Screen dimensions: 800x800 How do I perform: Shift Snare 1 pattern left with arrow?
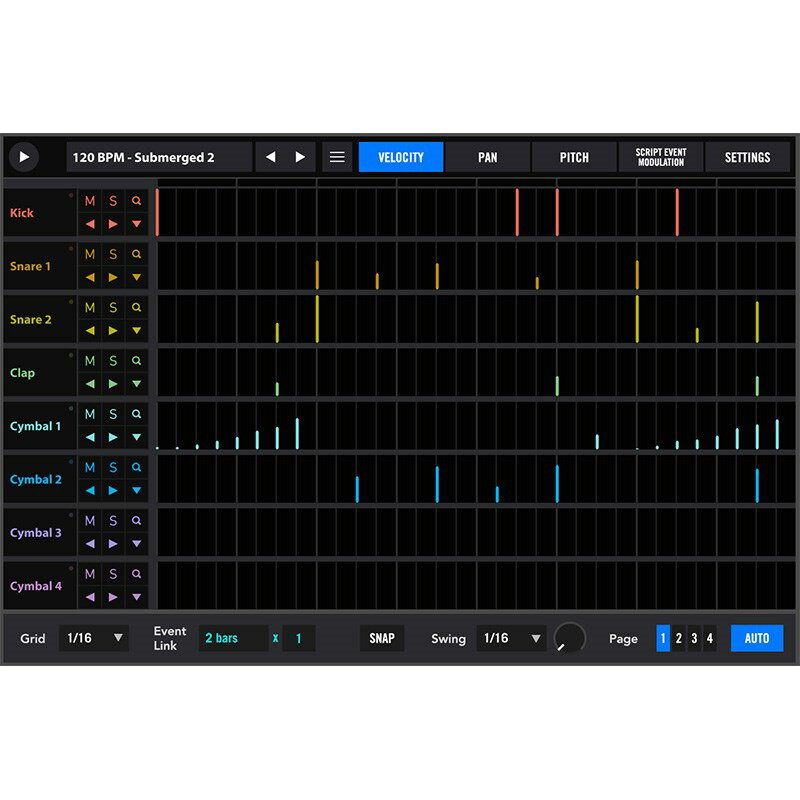tap(90, 277)
